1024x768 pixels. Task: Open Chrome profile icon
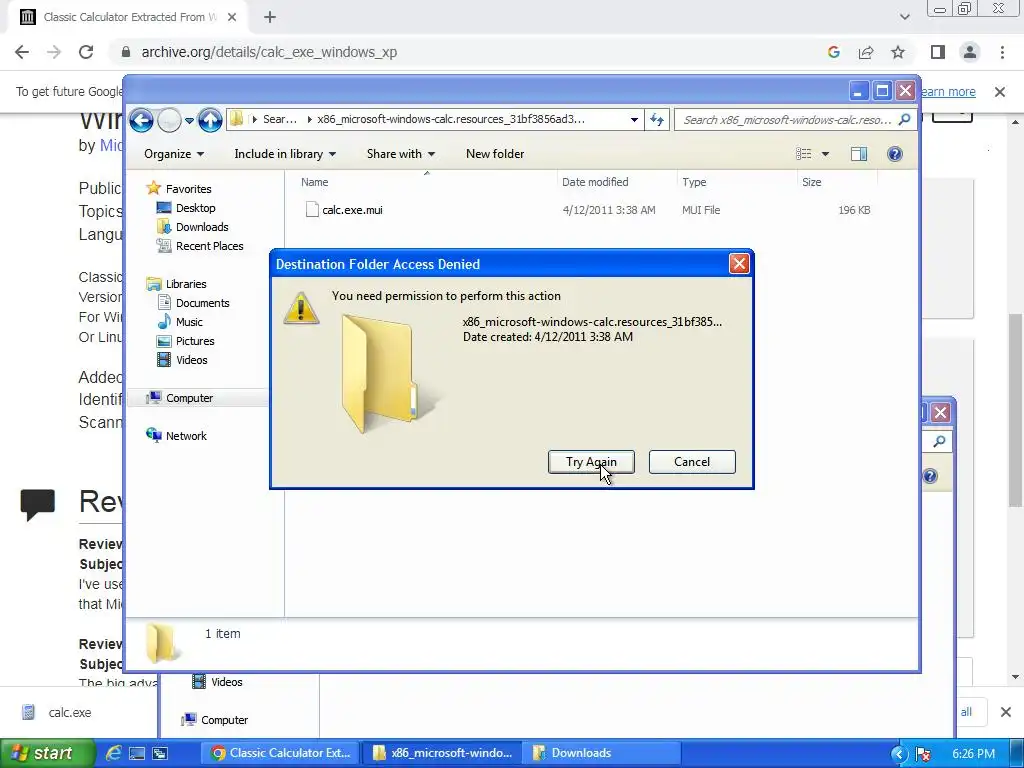pos(970,52)
